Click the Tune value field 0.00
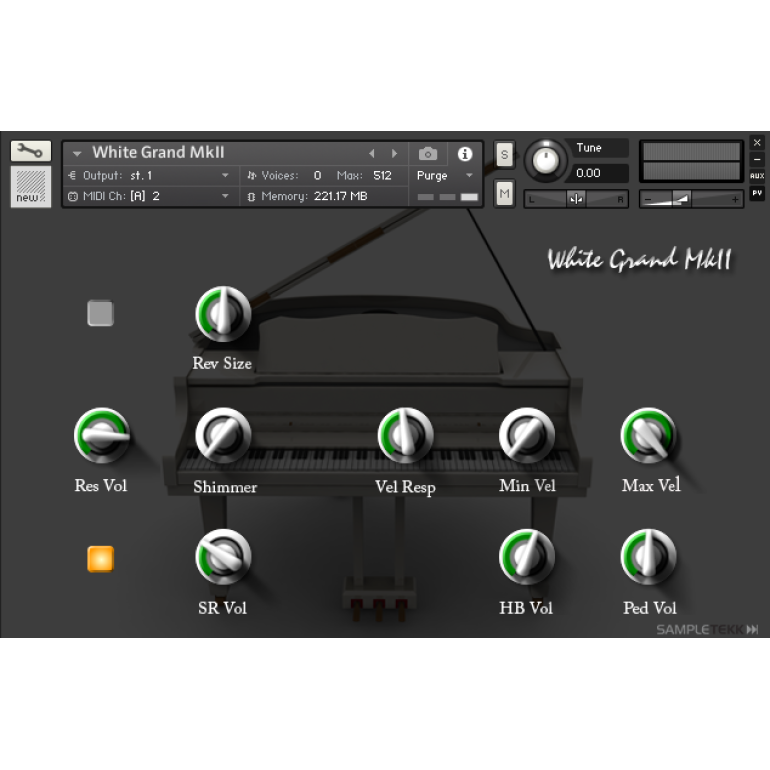This screenshot has width=770, height=770. 599,173
